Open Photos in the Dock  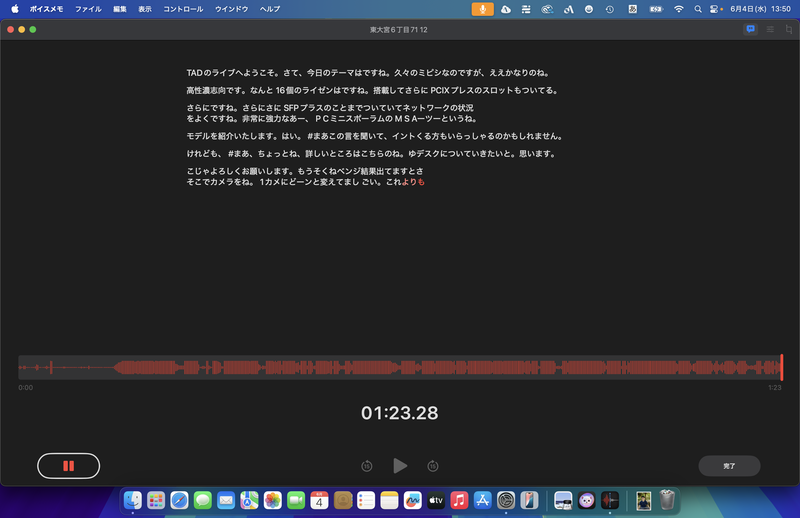point(272,500)
